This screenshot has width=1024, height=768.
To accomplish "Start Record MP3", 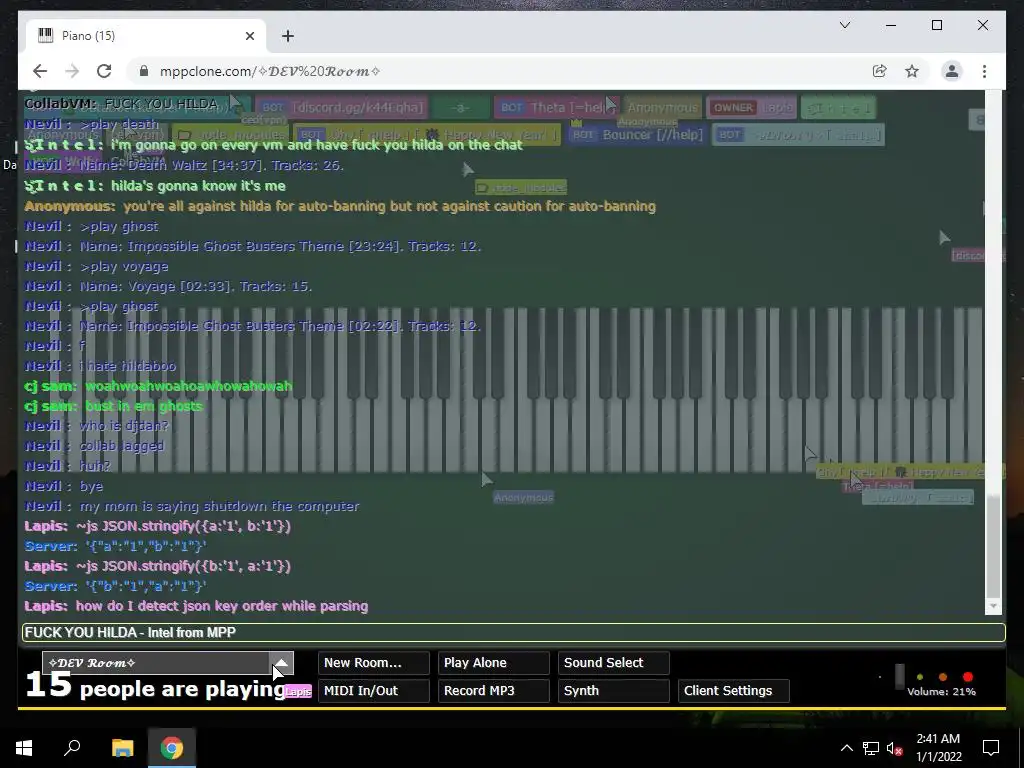I will [494, 690].
